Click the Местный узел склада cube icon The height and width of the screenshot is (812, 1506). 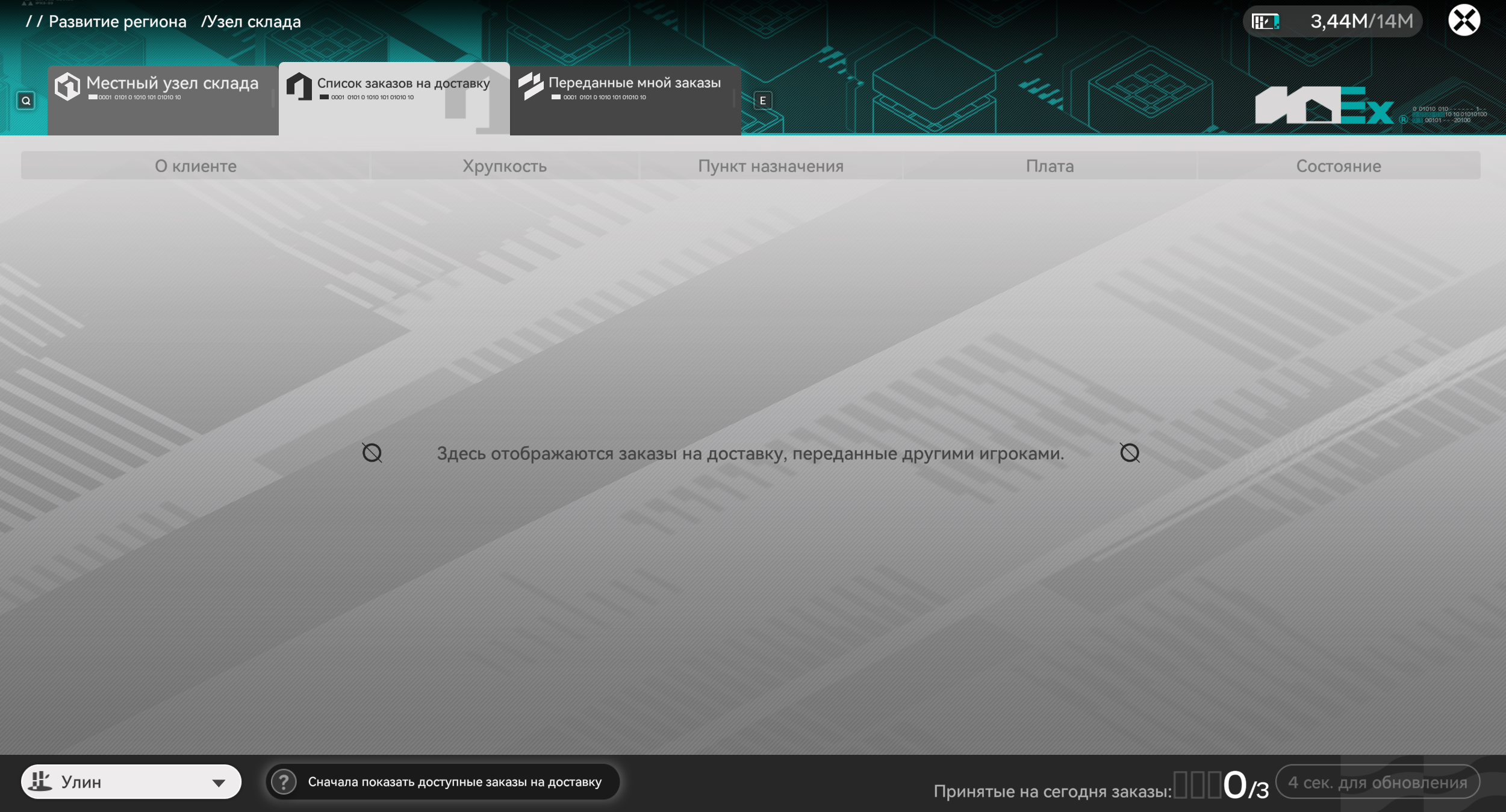67,87
